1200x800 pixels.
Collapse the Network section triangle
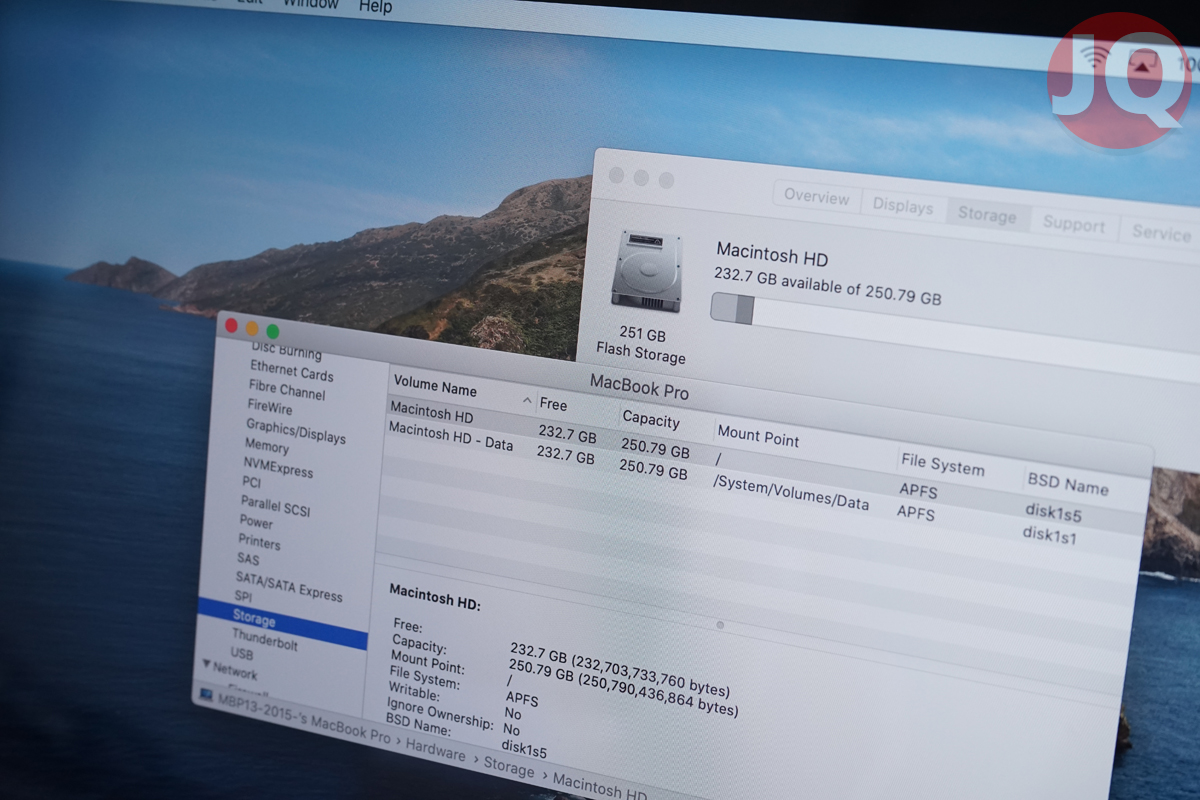(206, 665)
